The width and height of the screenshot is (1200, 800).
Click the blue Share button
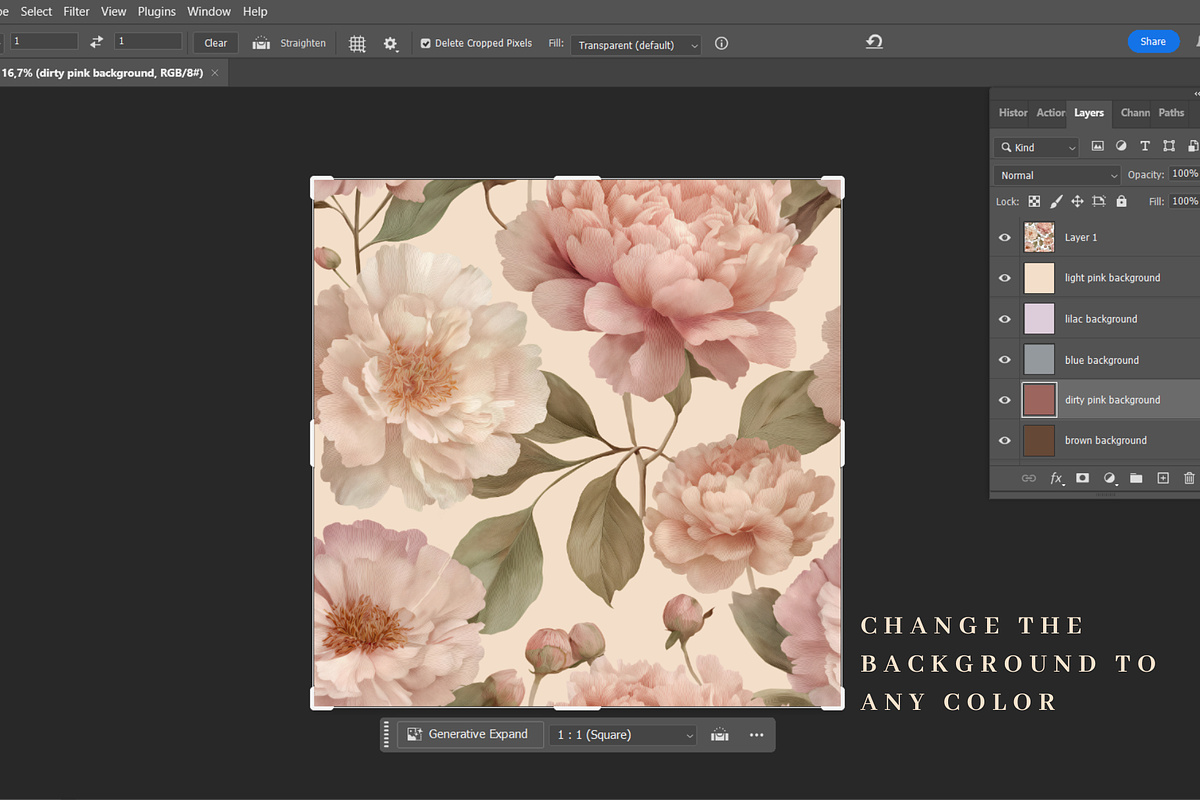[x=1153, y=42]
